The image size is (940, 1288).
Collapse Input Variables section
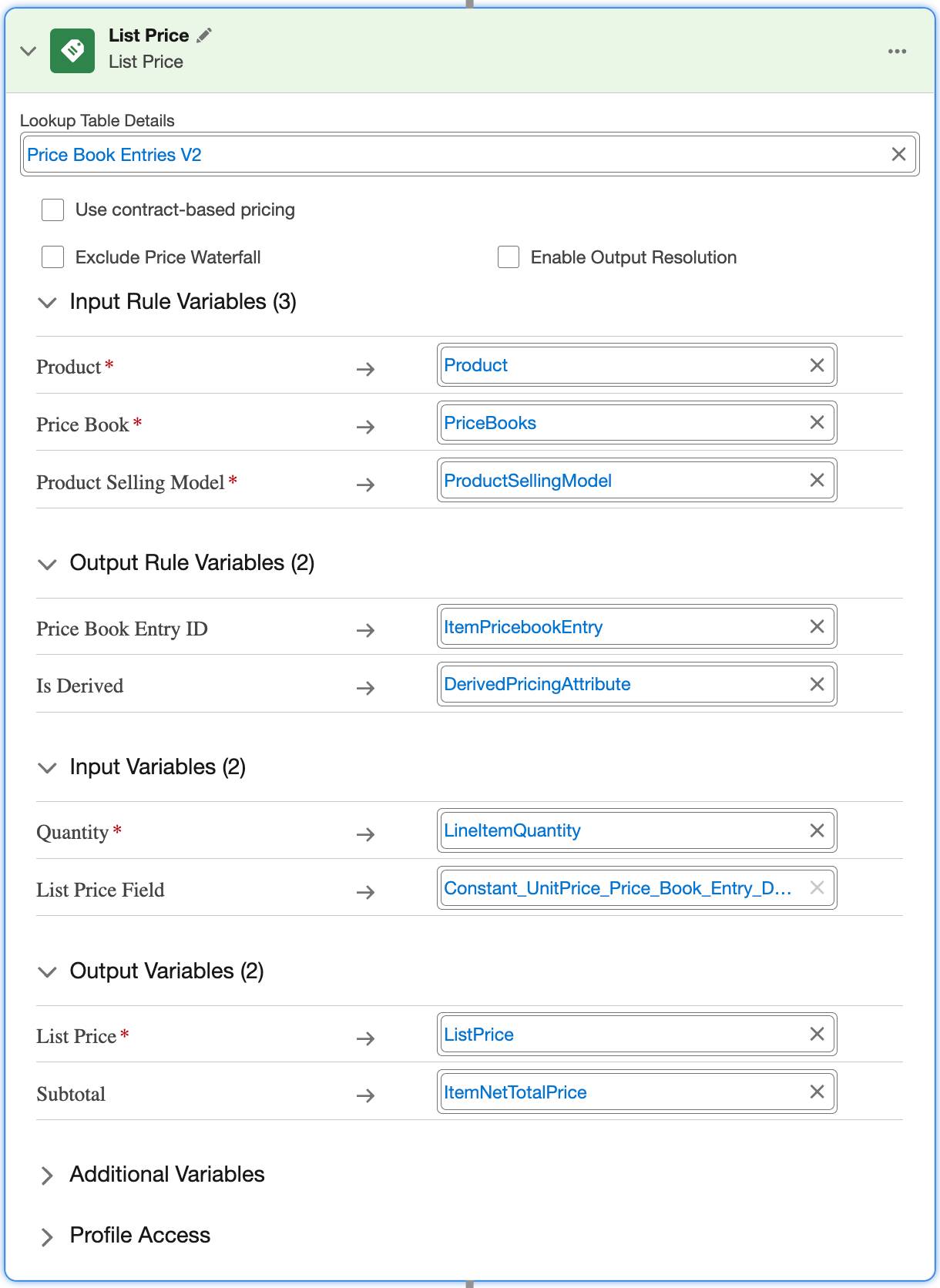click(x=47, y=768)
